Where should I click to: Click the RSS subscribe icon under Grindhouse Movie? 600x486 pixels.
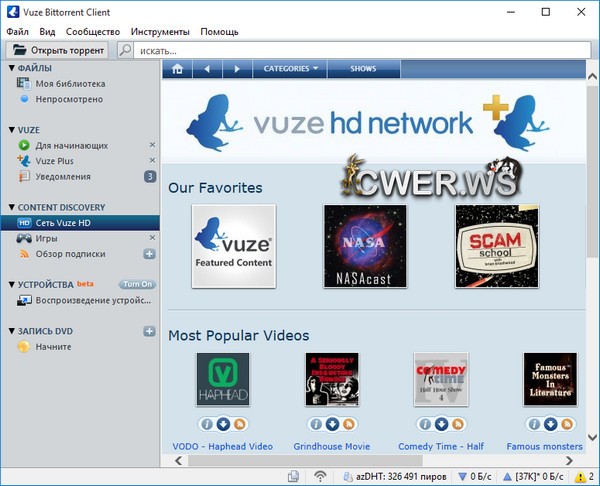[348, 424]
